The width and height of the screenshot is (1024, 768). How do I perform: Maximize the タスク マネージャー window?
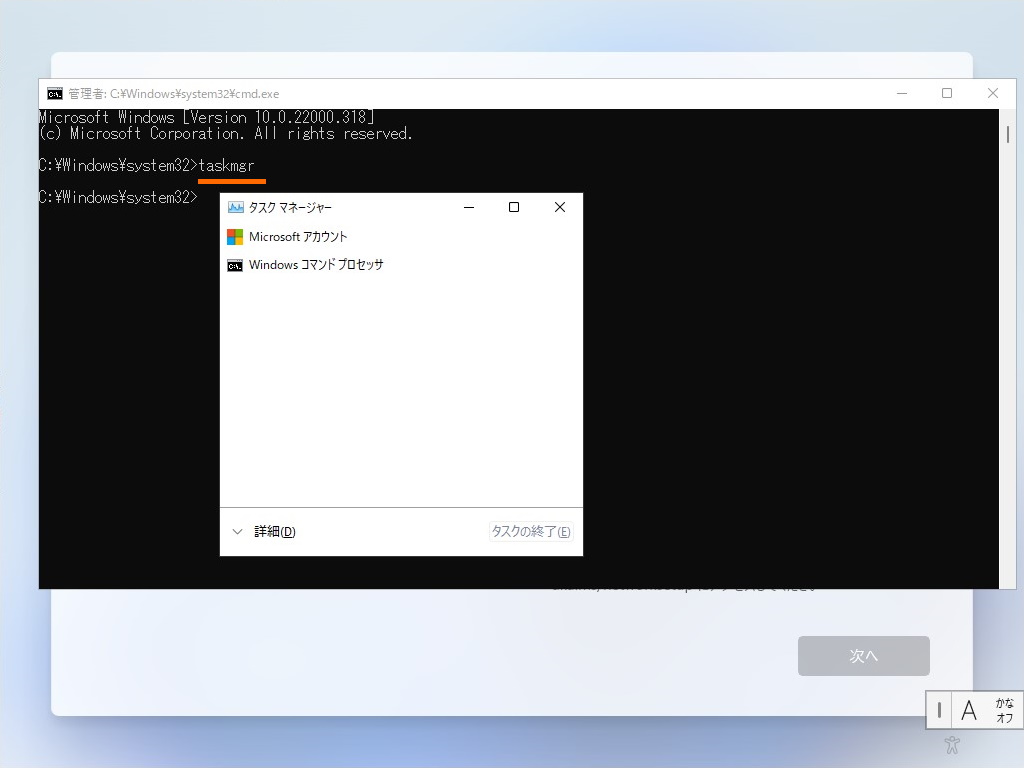(513, 207)
